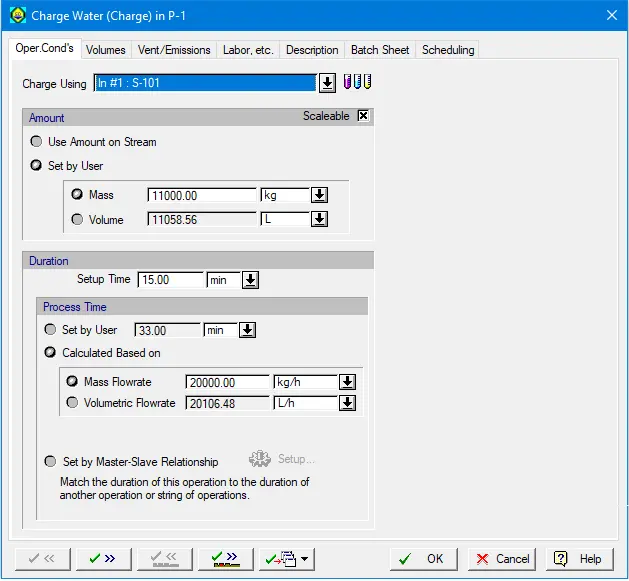Open the Charge Using stream dropdown
Screen dimensions: 629x581
coord(327,83)
